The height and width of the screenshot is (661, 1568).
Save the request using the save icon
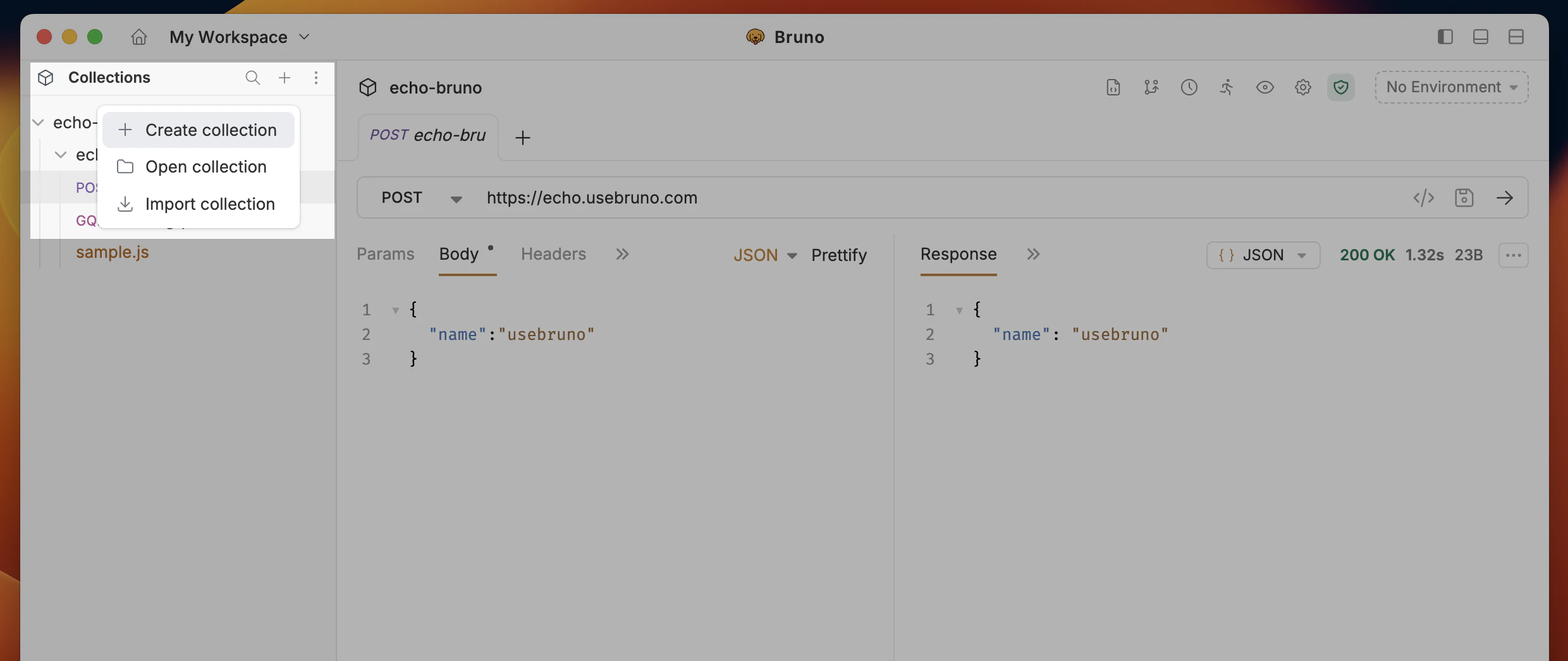point(1465,198)
